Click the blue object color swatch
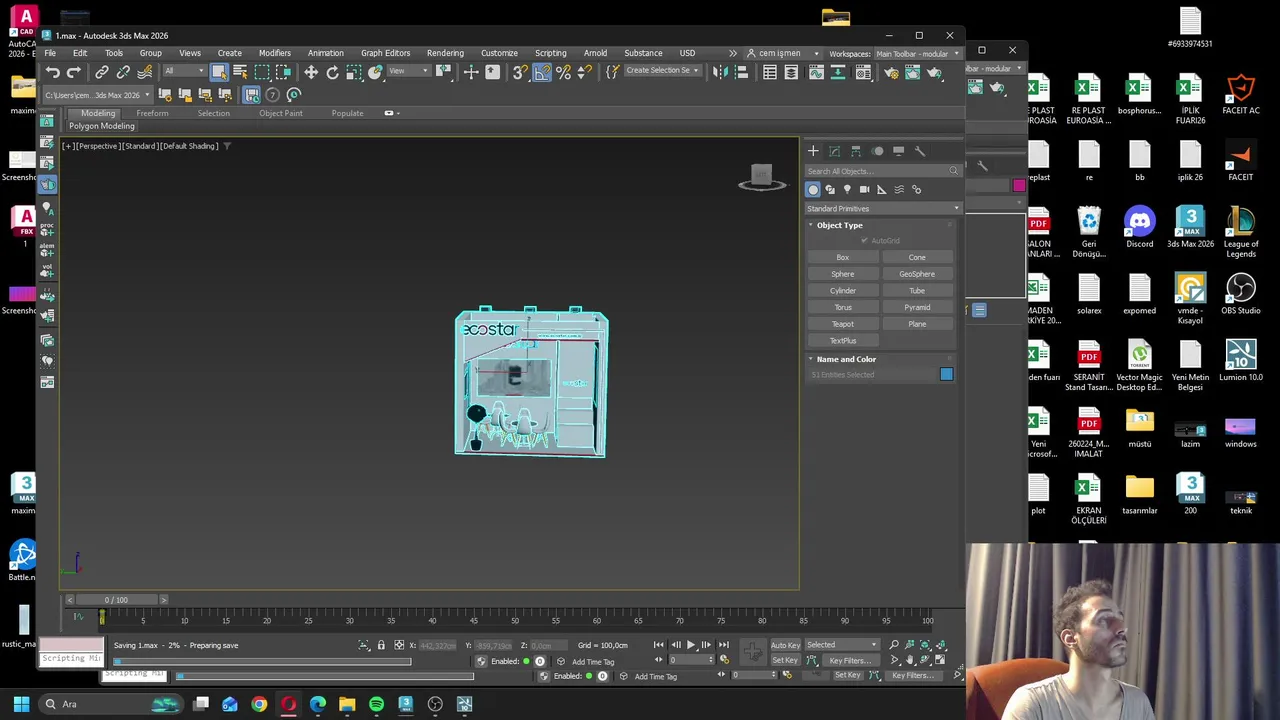 tap(946, 374)
